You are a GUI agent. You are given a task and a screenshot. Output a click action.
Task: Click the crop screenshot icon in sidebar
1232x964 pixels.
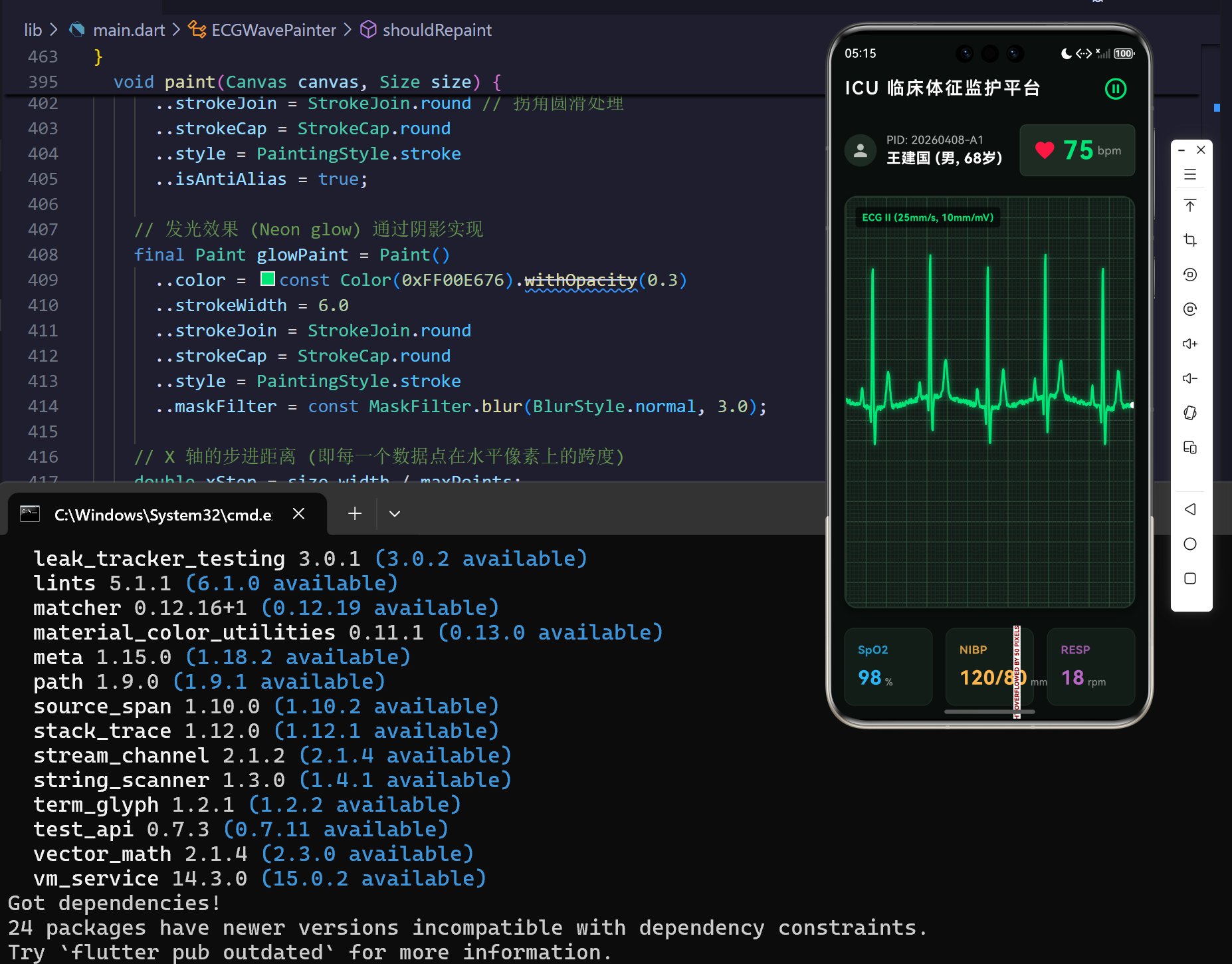click(1190, 240)
